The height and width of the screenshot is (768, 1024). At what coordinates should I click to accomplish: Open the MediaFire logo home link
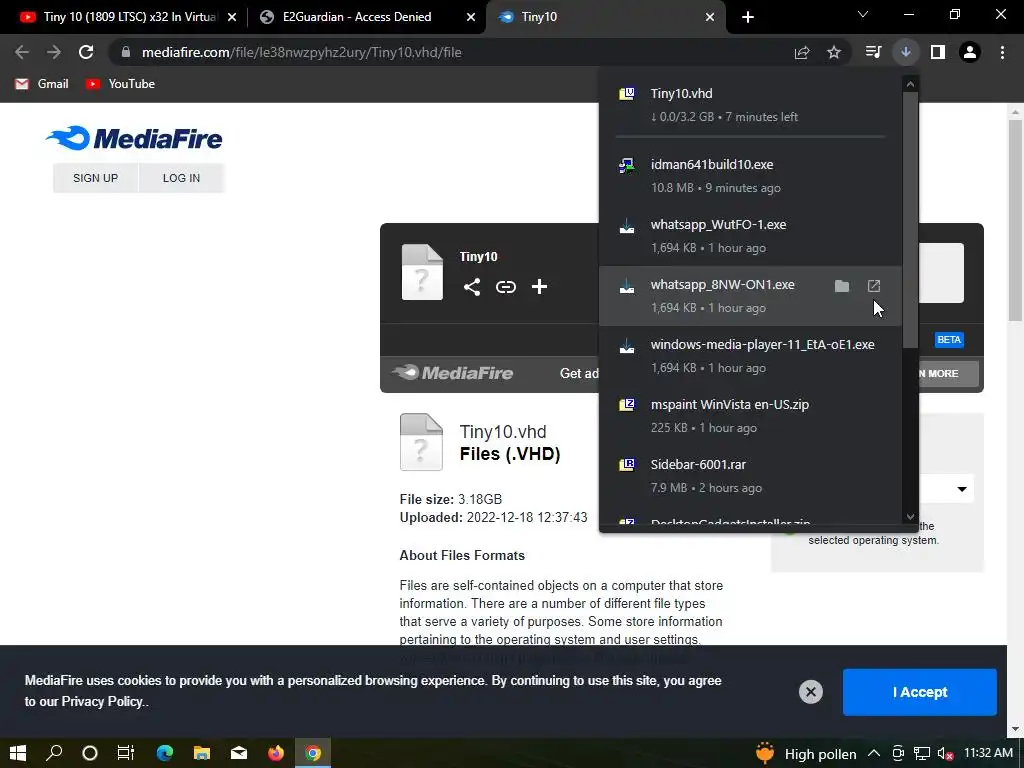pos(134,138)
